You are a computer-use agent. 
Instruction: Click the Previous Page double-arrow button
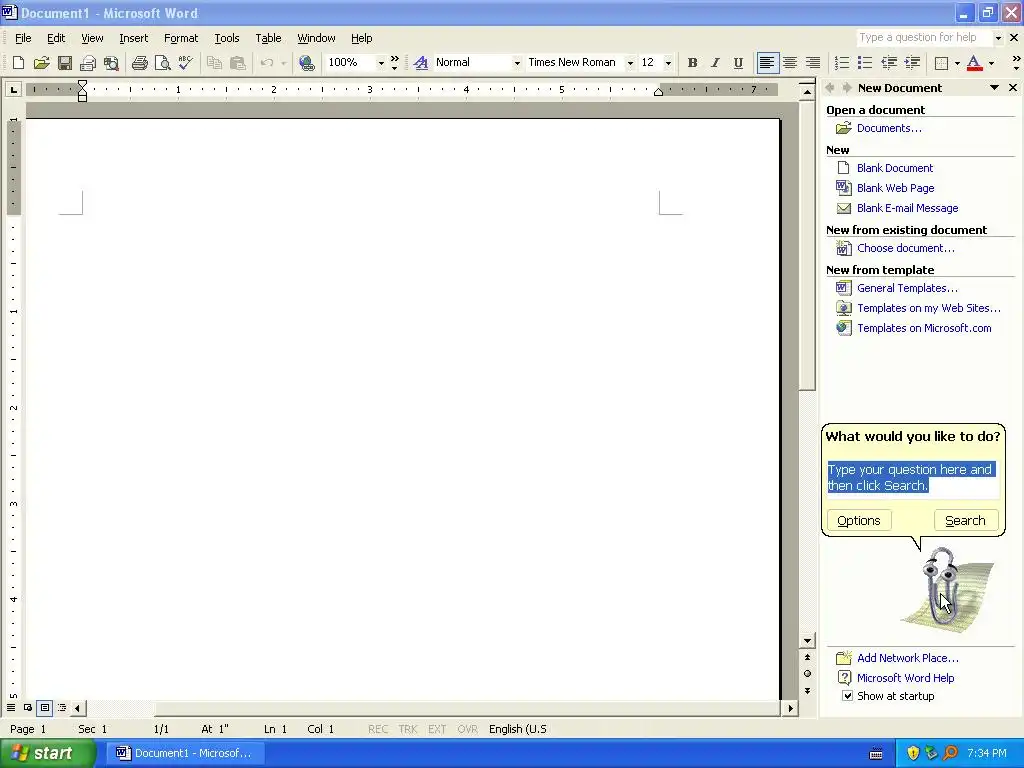coord(807,657)
